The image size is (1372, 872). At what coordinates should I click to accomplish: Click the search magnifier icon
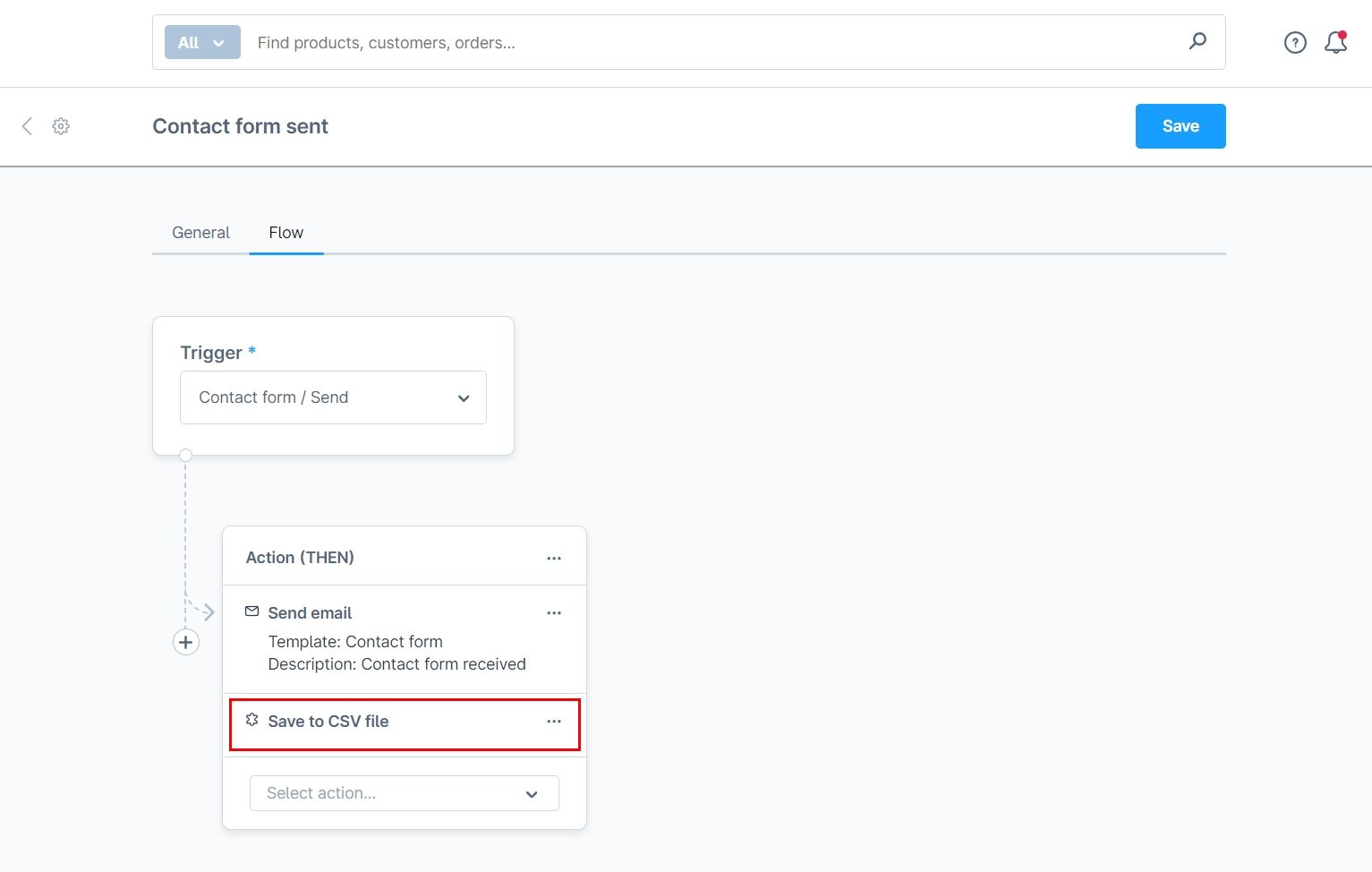pos(1197,41)
